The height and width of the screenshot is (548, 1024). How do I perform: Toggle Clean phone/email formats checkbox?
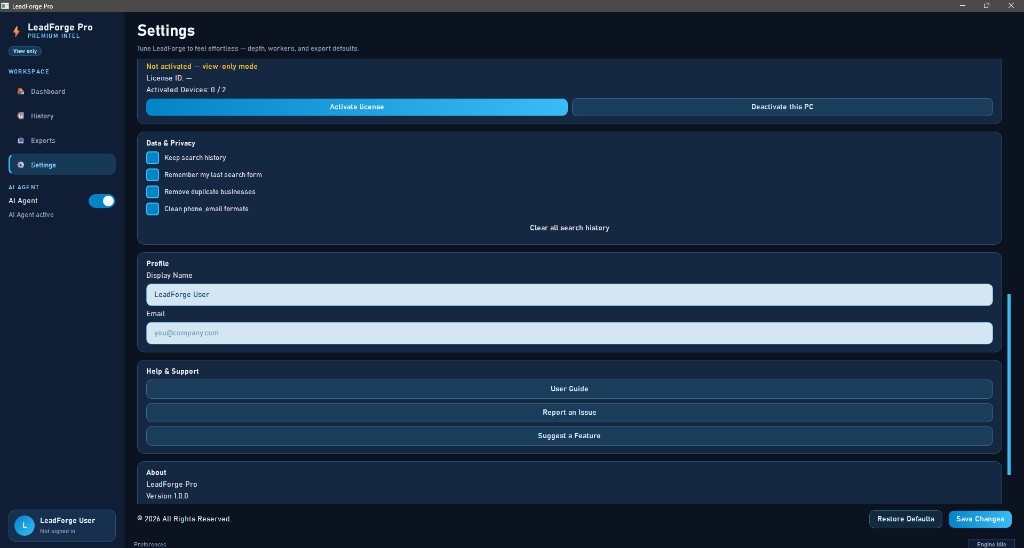pyautogui.click(x=152, y=208)
